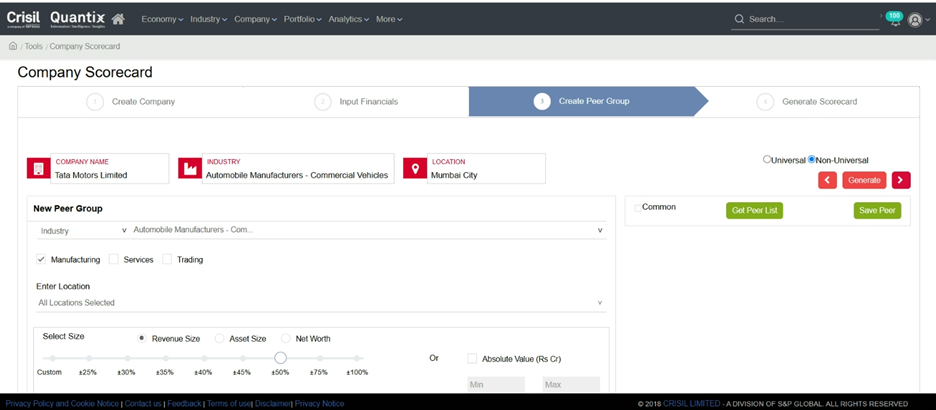Click the Max value field
Image resolution: width=936 pixels, height=410 pixels.
pos(571,384)
